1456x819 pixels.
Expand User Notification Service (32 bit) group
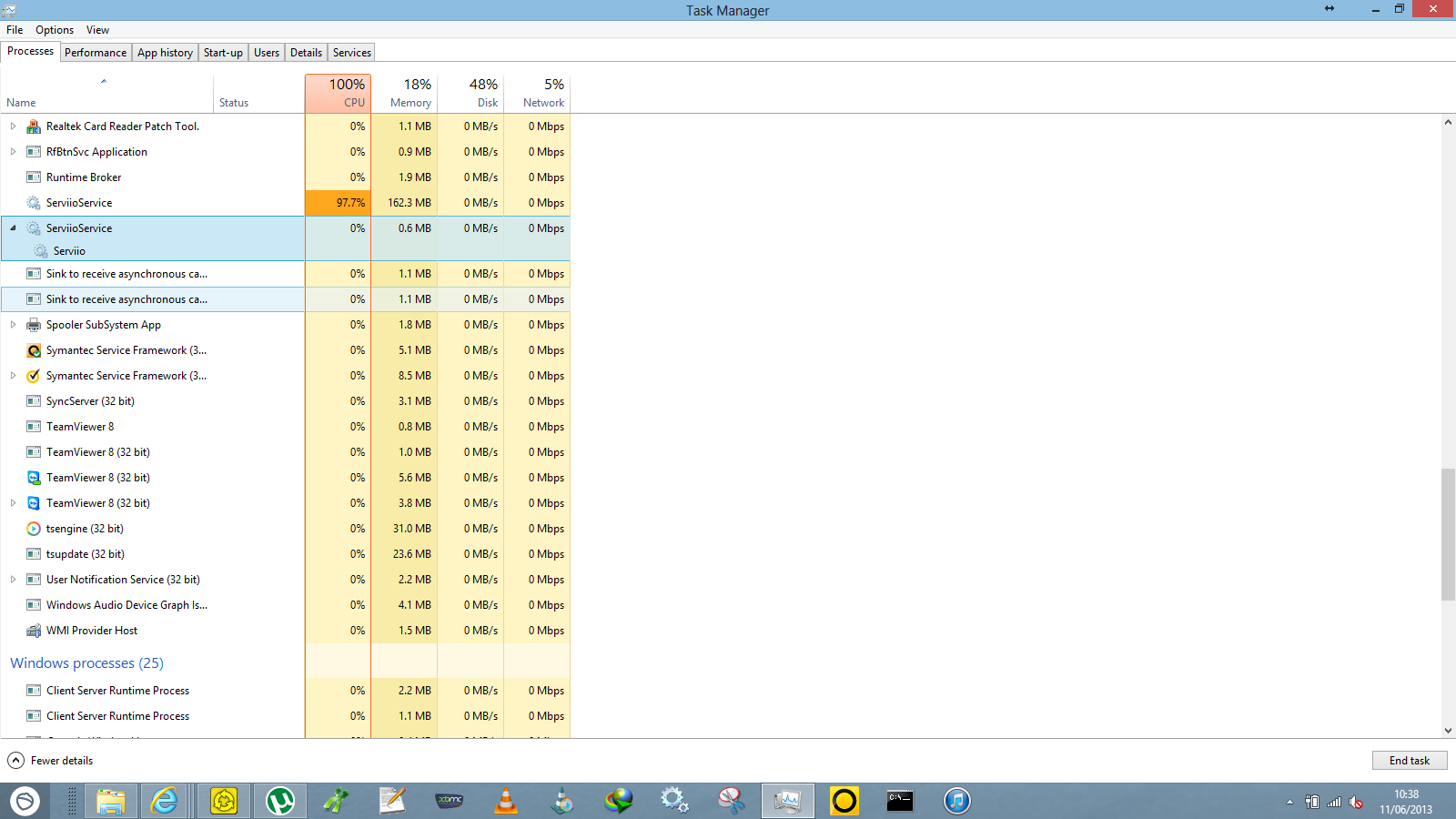point(13,580)
